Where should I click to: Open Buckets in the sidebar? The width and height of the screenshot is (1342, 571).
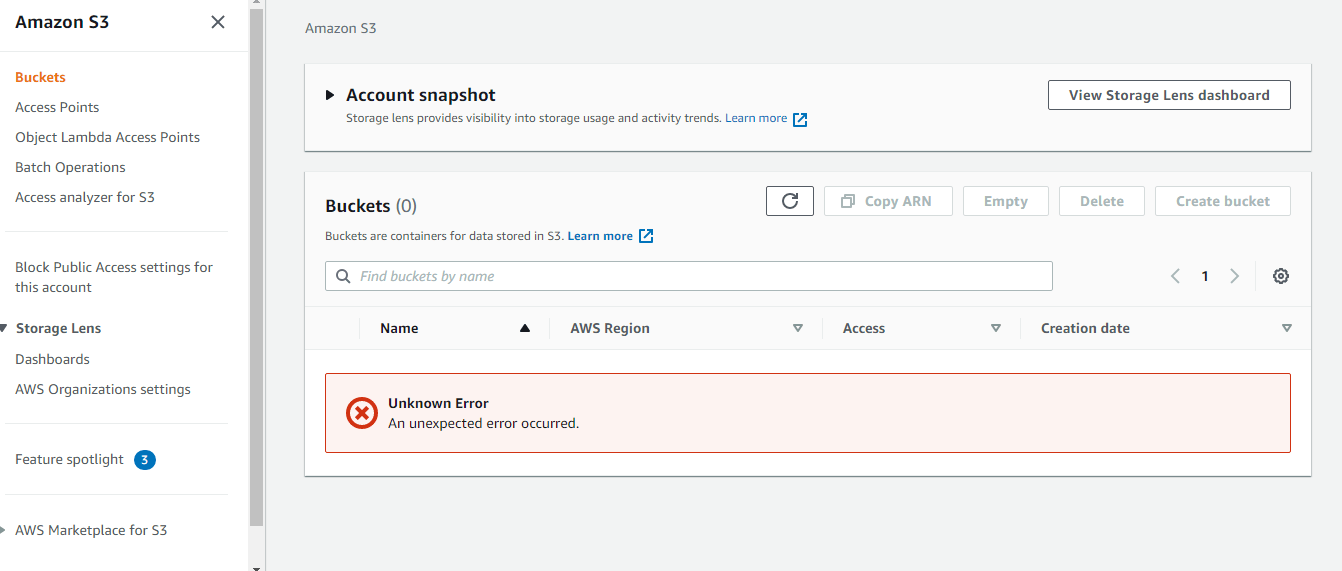point(40,77)
